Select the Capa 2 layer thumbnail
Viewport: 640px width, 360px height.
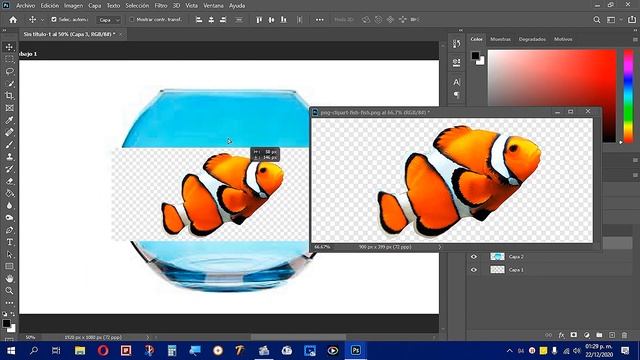[x=497, y=257]
